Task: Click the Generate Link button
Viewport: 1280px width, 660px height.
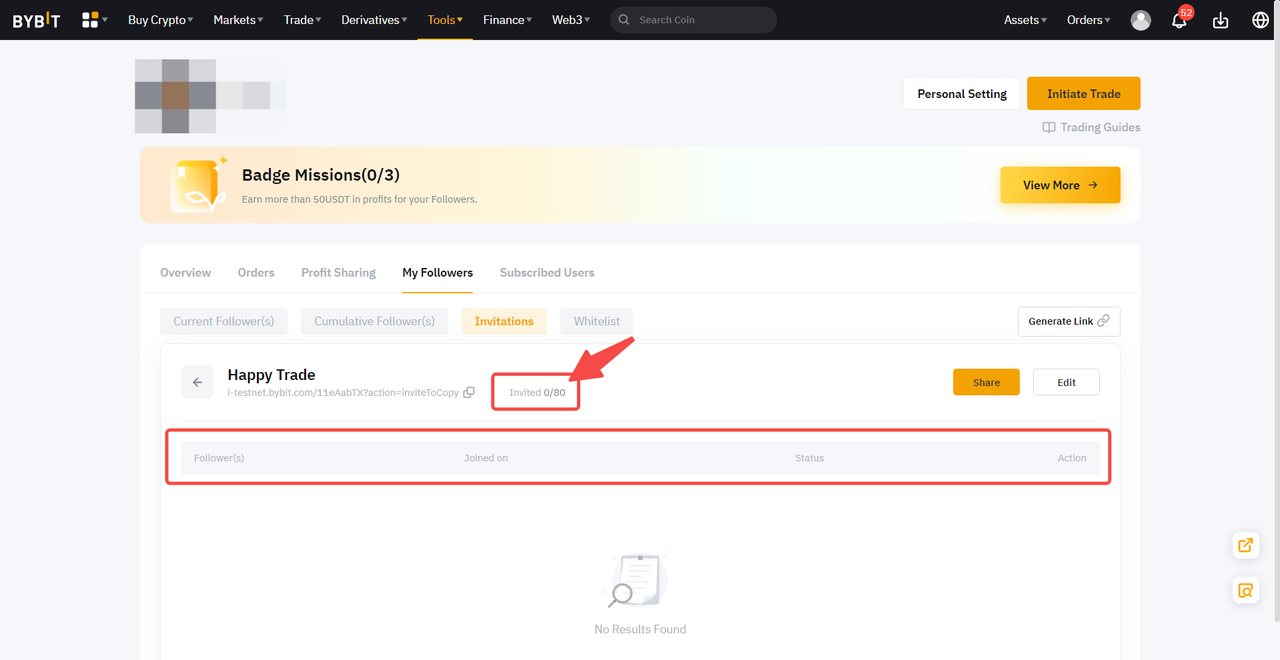Action: [x=1068, y=321]
